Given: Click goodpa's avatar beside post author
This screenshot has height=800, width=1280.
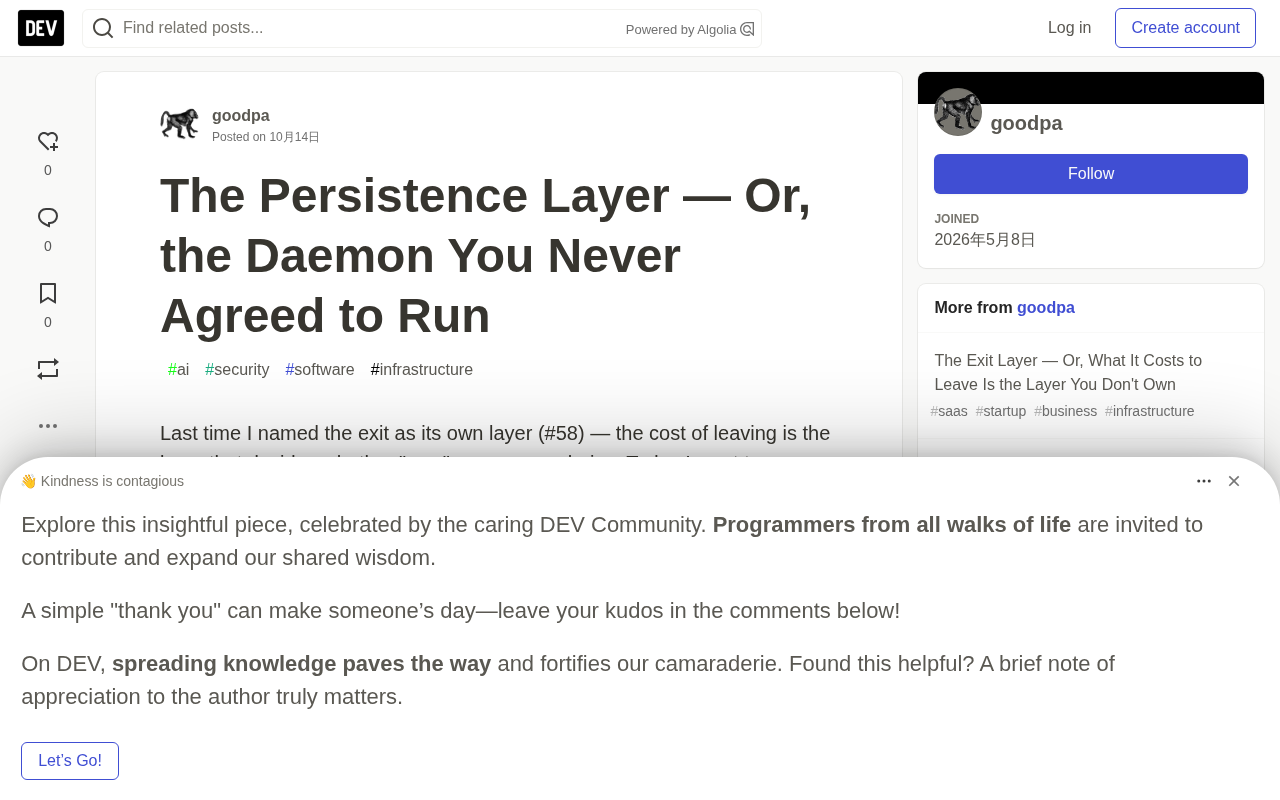Looking at the screenshot, I should [180, 124].
